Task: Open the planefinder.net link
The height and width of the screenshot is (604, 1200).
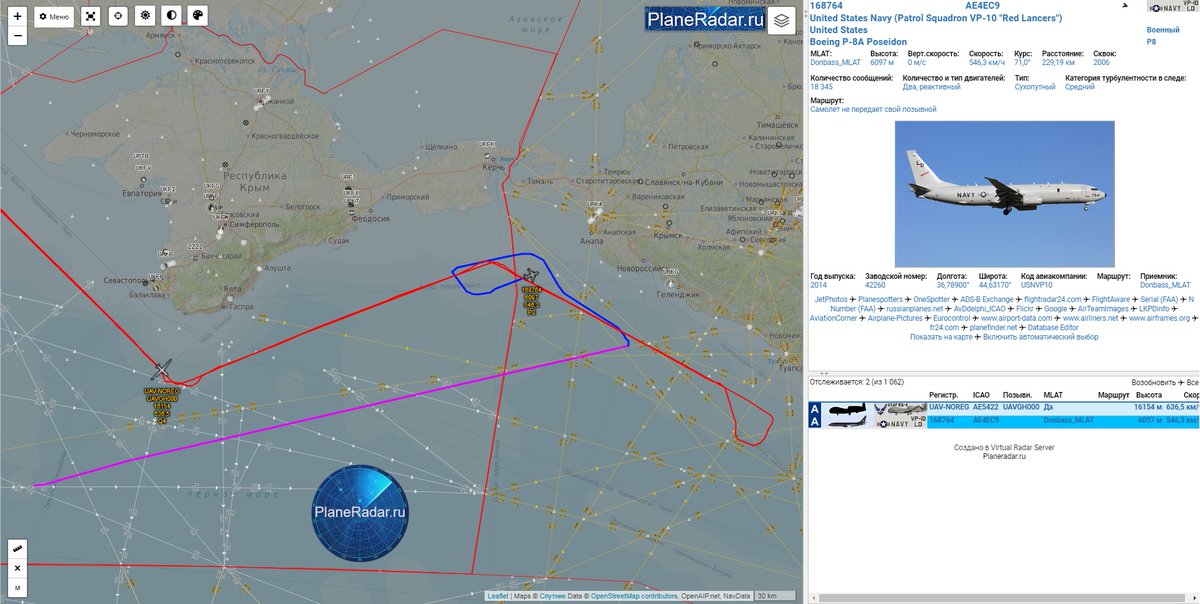Action: tap(993, 328)
